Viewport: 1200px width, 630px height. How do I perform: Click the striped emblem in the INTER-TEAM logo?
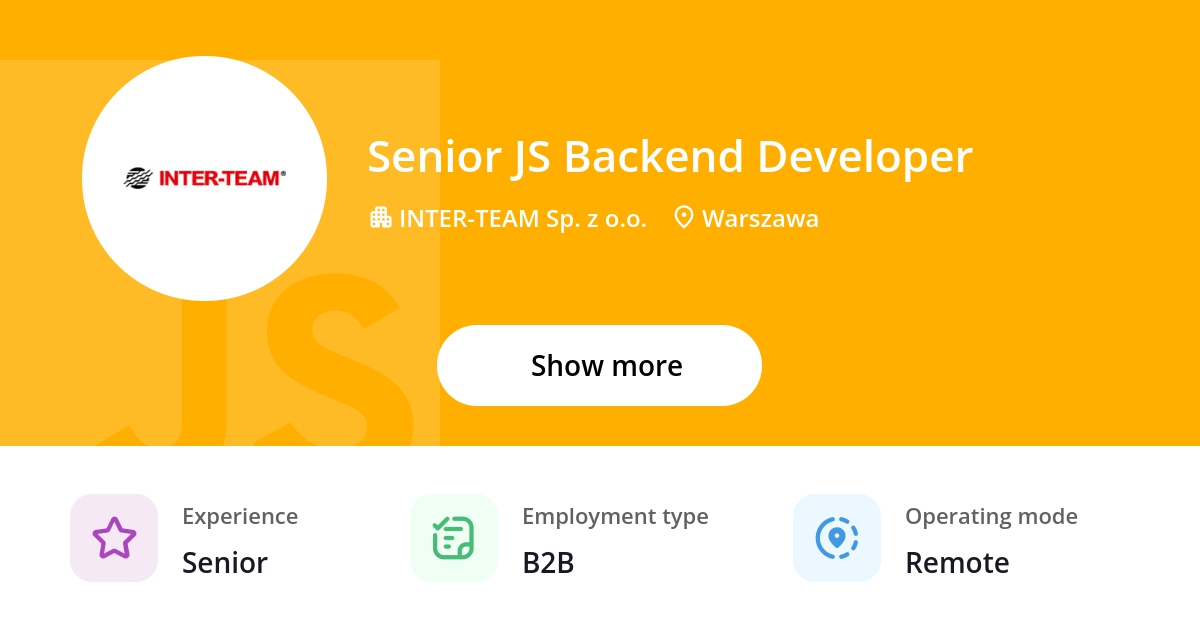point(138,178)
